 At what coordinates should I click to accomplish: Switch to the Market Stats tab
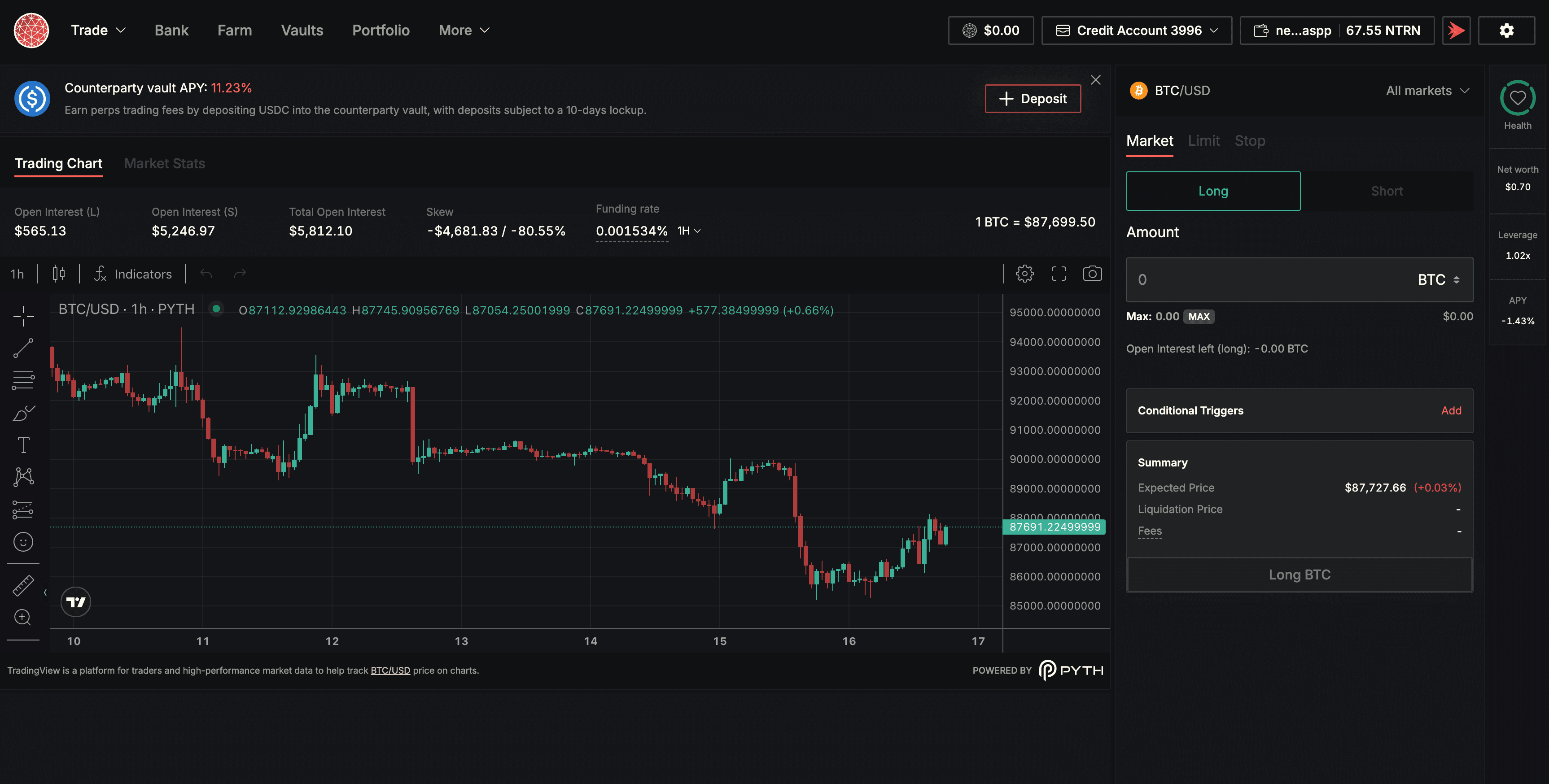[x=164, y=163]
